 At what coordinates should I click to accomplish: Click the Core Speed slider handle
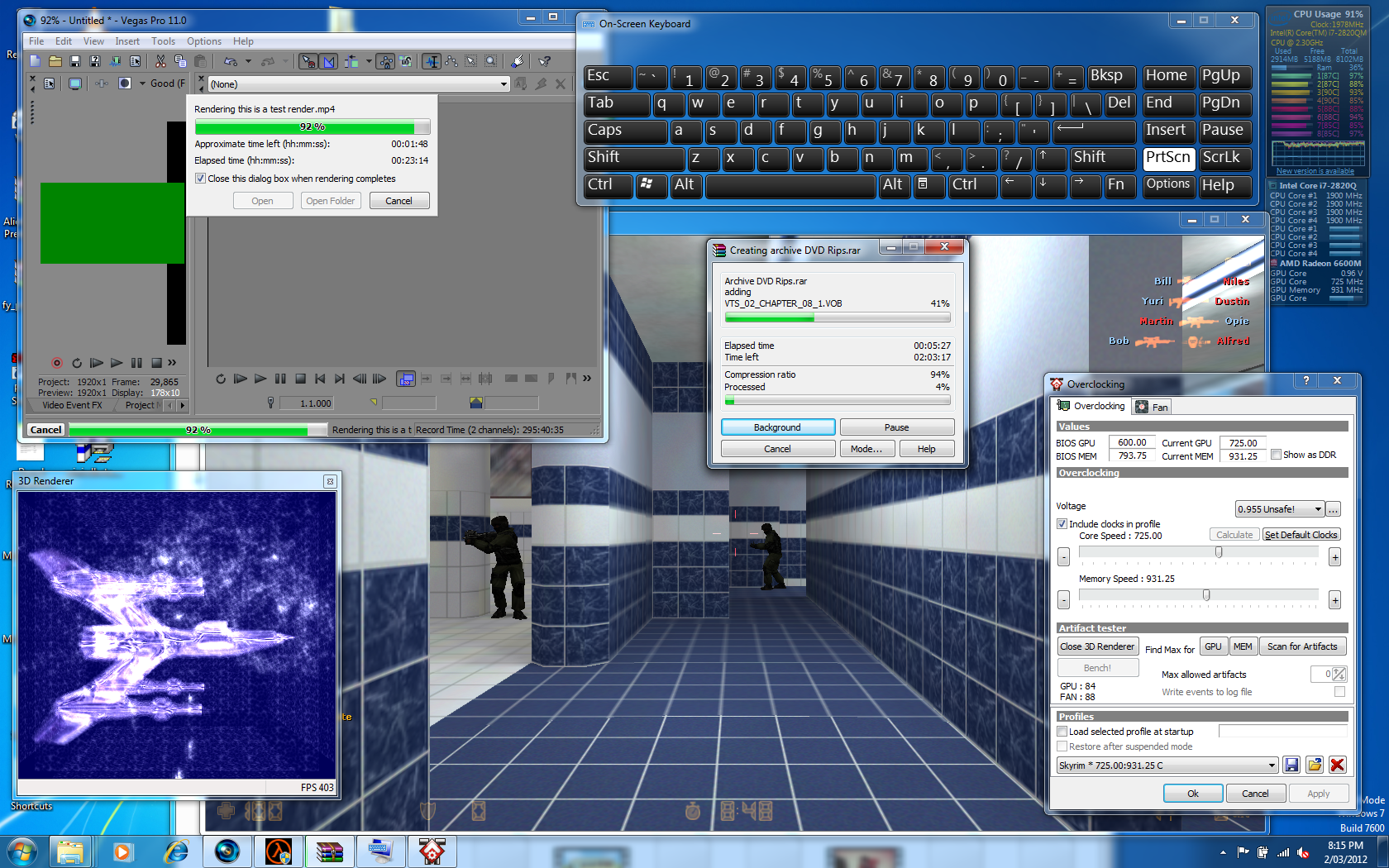(x=1219, y=552)
